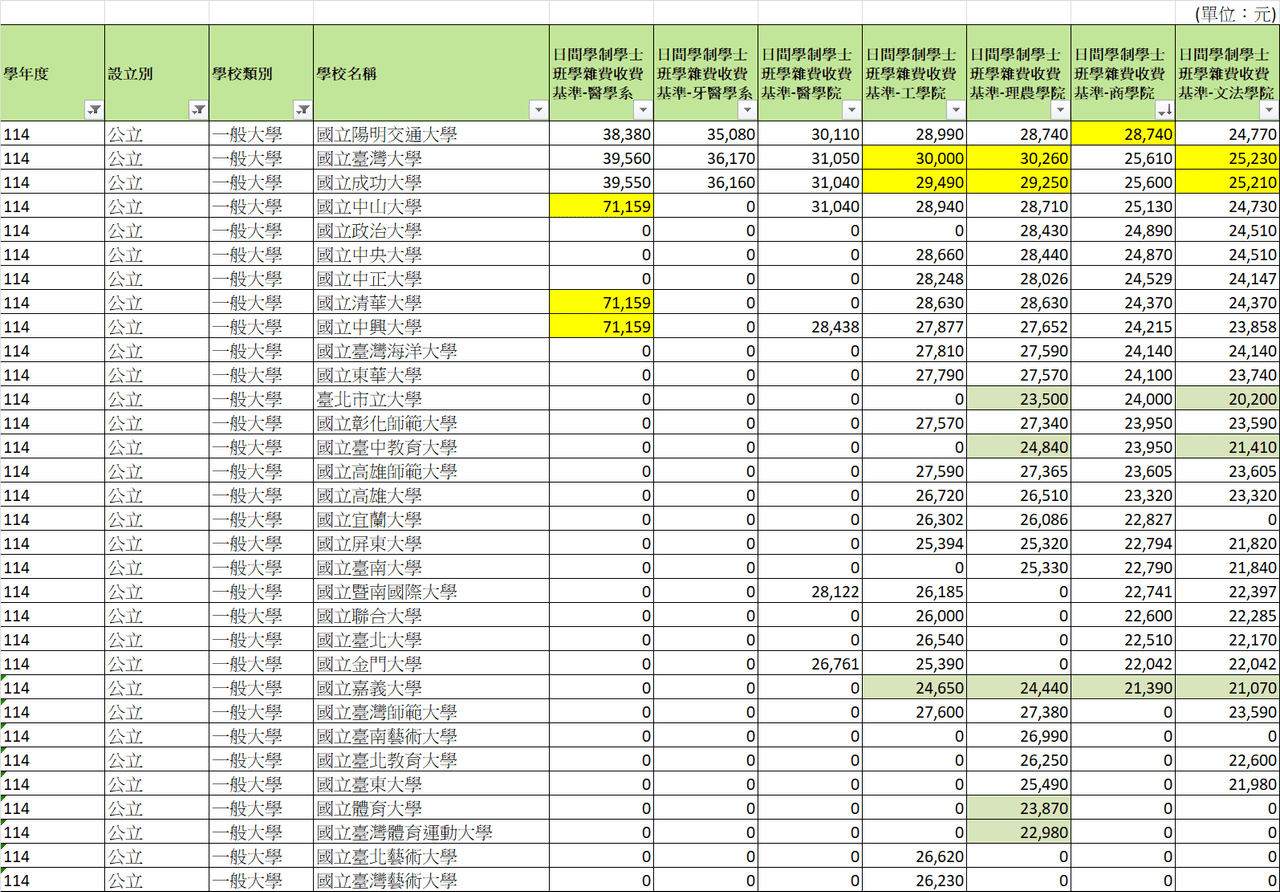1280x892 pixels.
Task: Click the 26,230 cell
Action: click(x=915, y=880)
